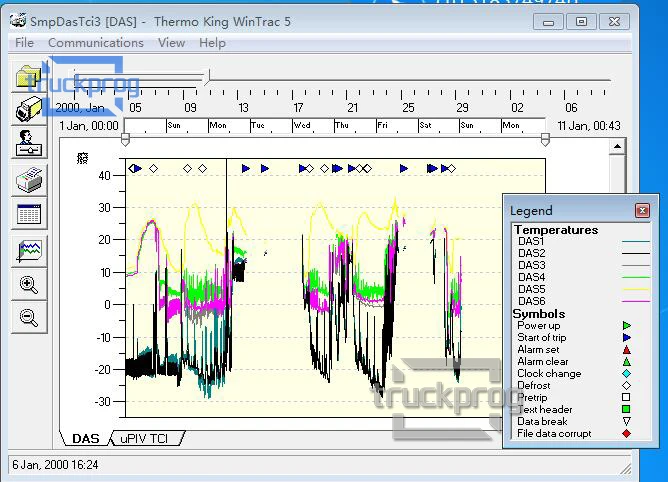668x482 pixels.
Task: Click the Start of trip blue triangle in Legend
Action: tap(626, 338)
